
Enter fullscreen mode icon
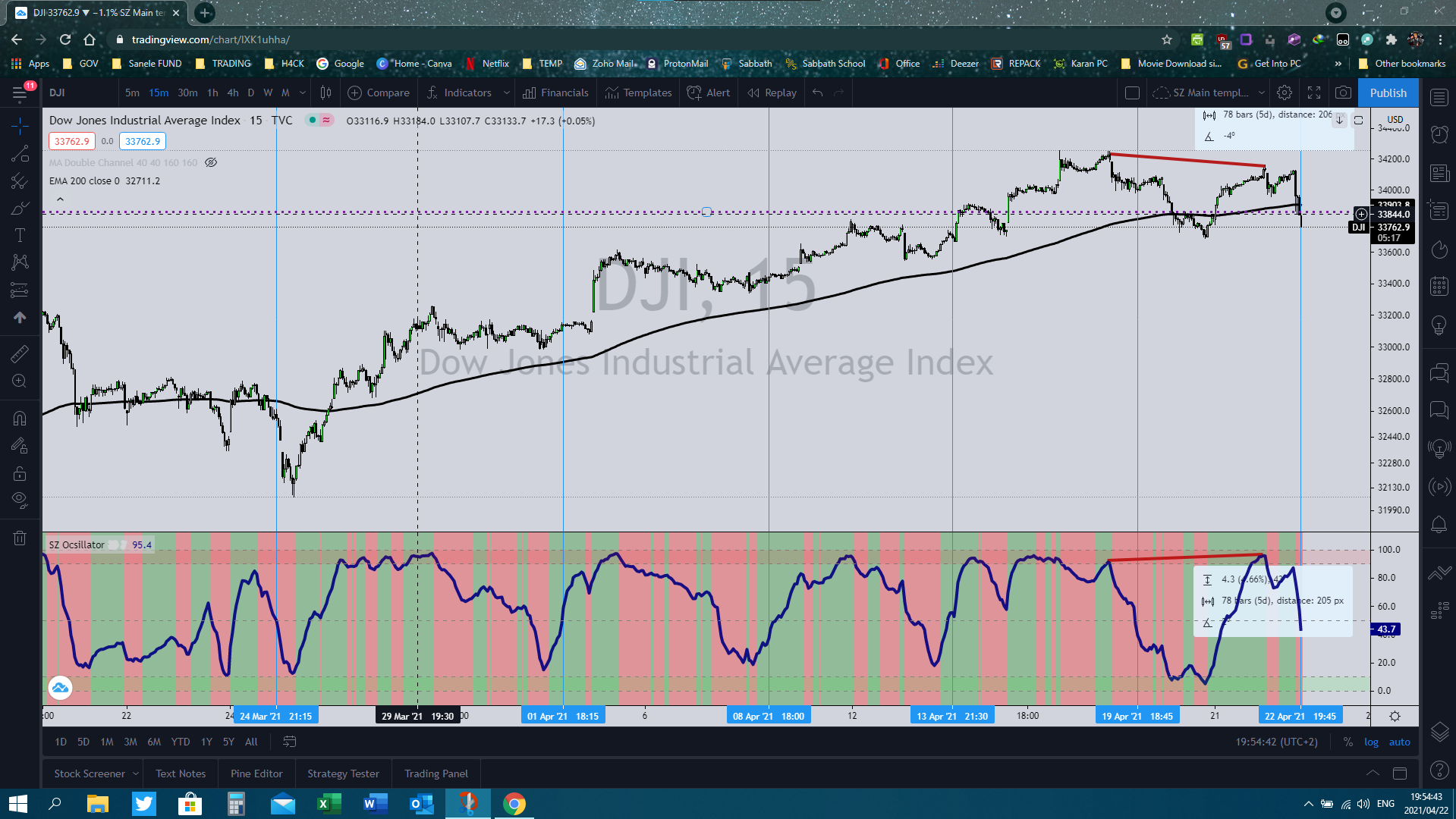(x=1314, y=93)
